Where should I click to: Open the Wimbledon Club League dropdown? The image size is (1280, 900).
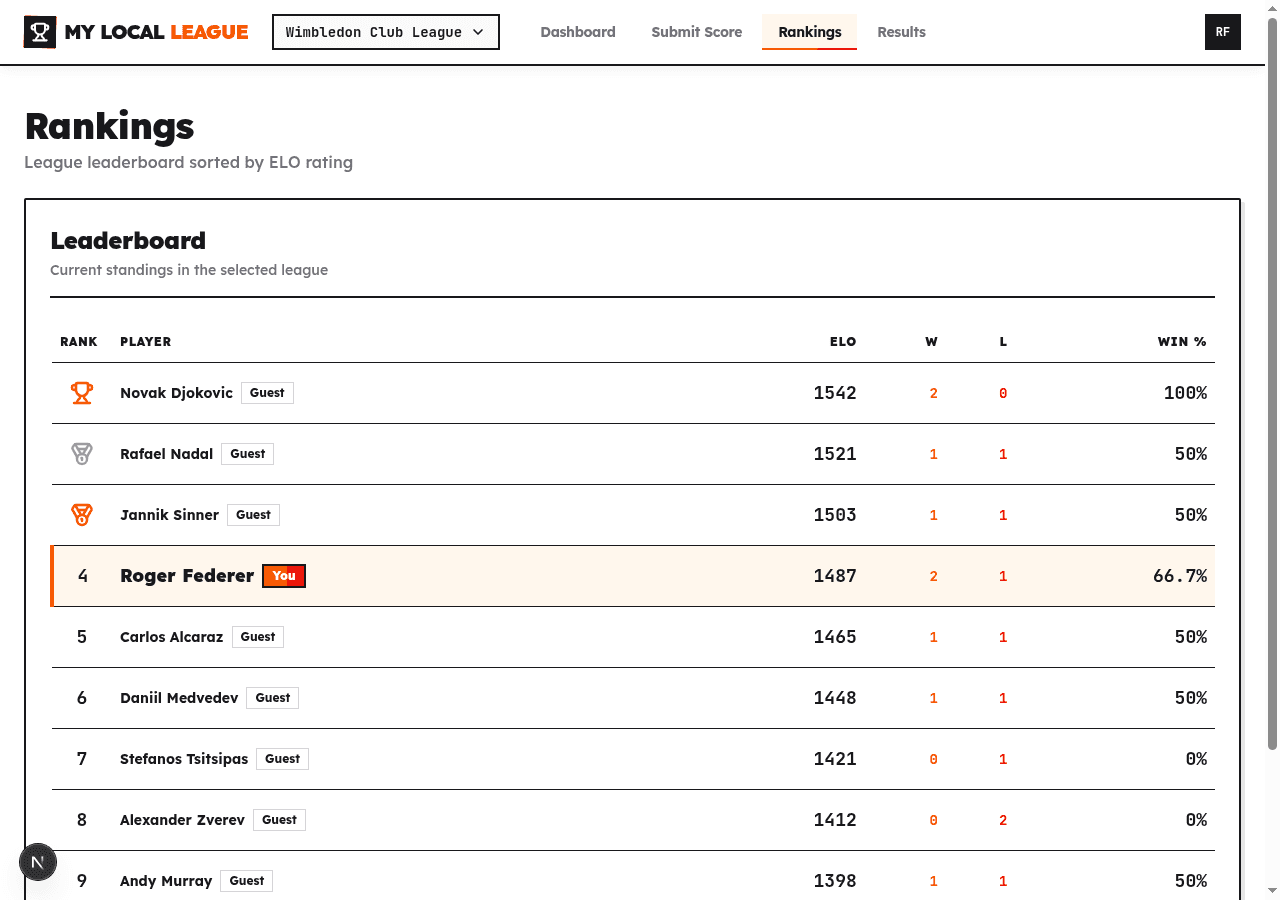(385, 31)
